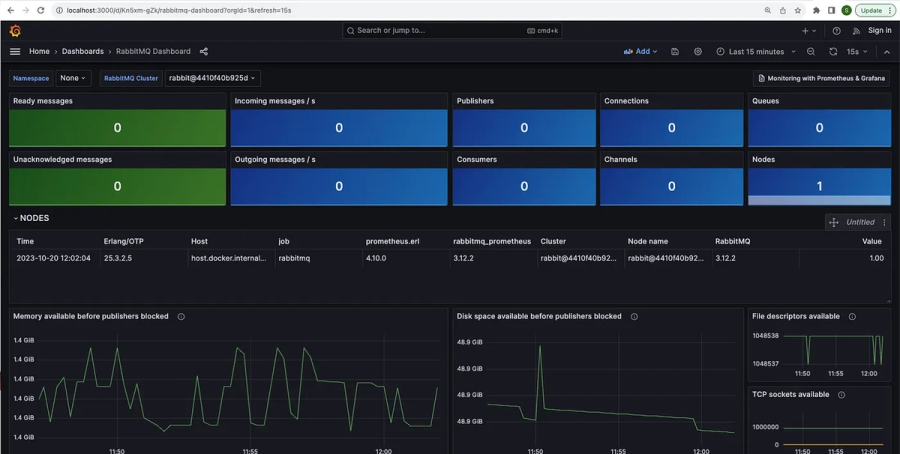Refresh the dashboard now
900x454 pixels.
pyautogui.click(x=833, y=52)
